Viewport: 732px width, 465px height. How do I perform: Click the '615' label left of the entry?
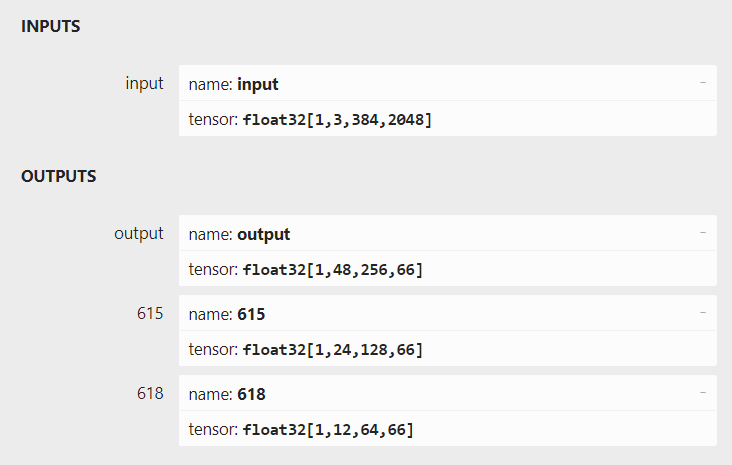pos(150,313)
